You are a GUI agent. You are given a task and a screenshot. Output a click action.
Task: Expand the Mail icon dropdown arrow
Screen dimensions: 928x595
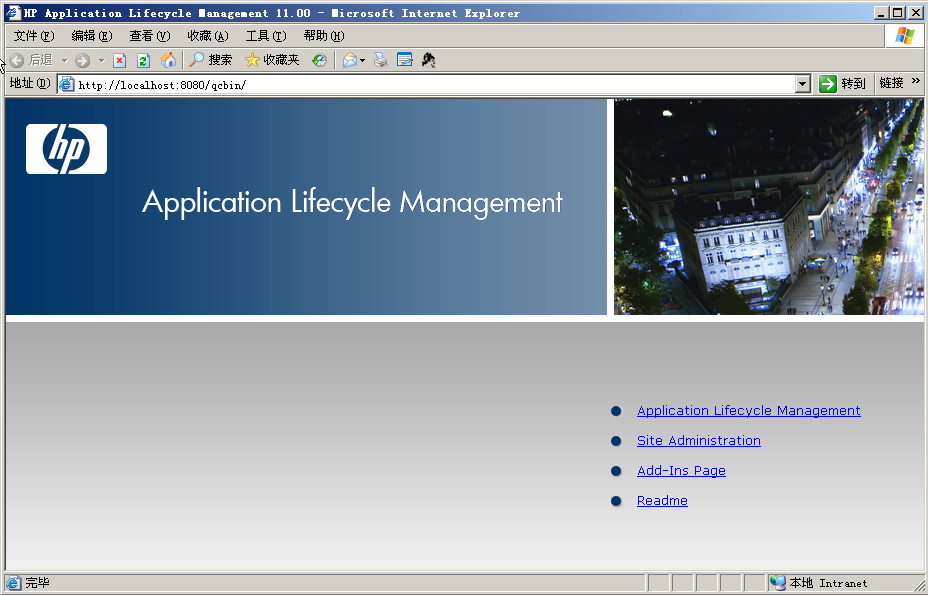(x=362, y=60)
